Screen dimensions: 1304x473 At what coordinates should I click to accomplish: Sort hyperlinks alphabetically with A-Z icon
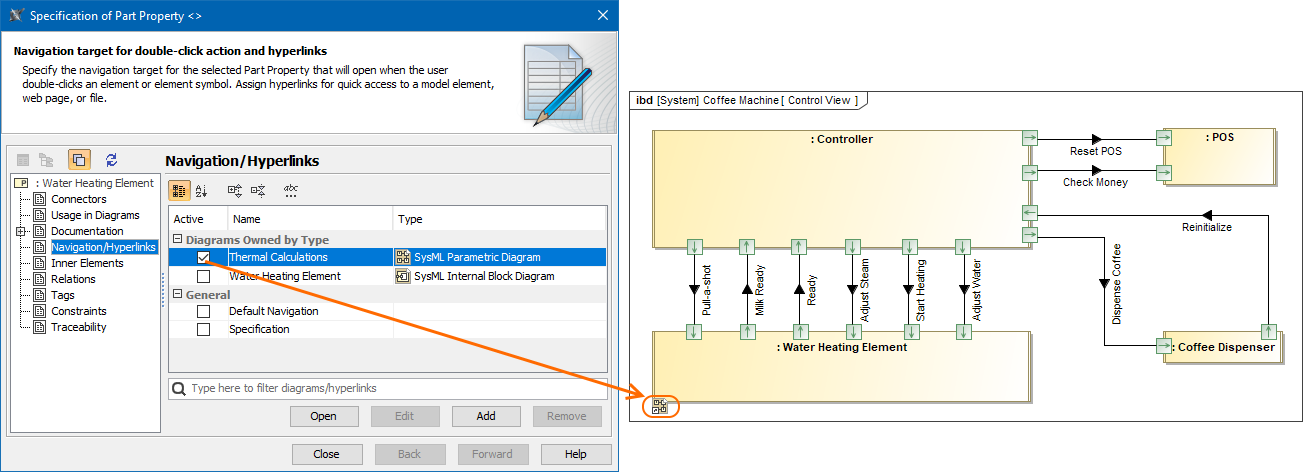[201, 190]
